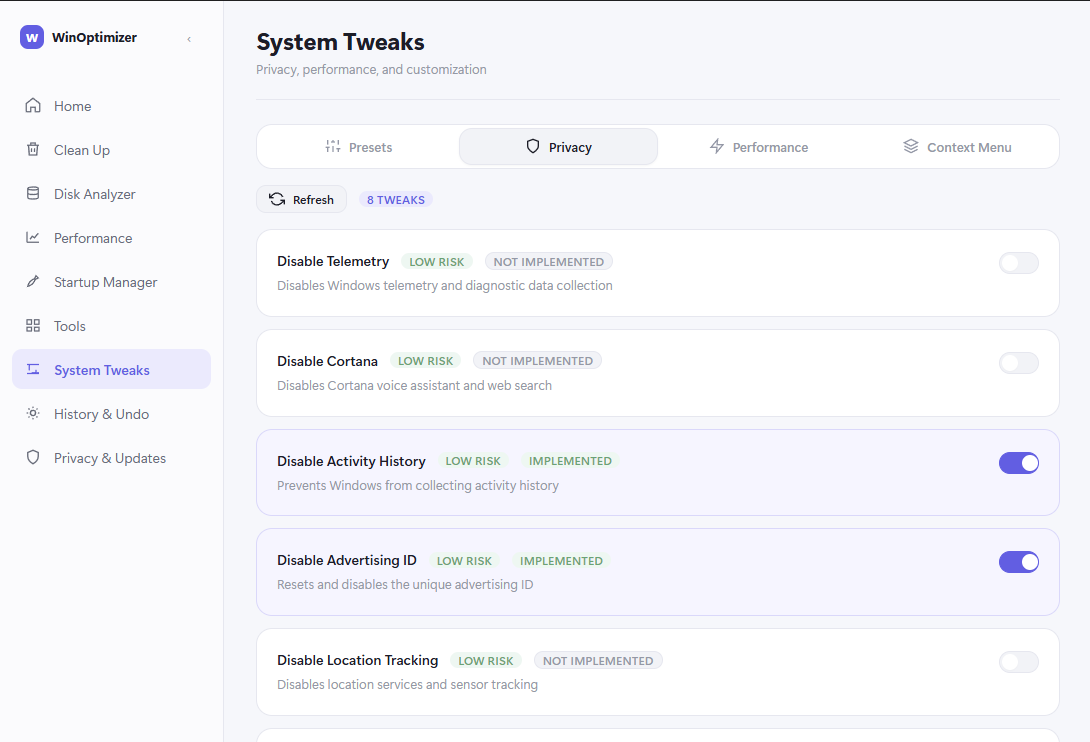Click the Presets tab sliders icon
The width and height of the screenshot is (1090, 742).
point(333,147)
